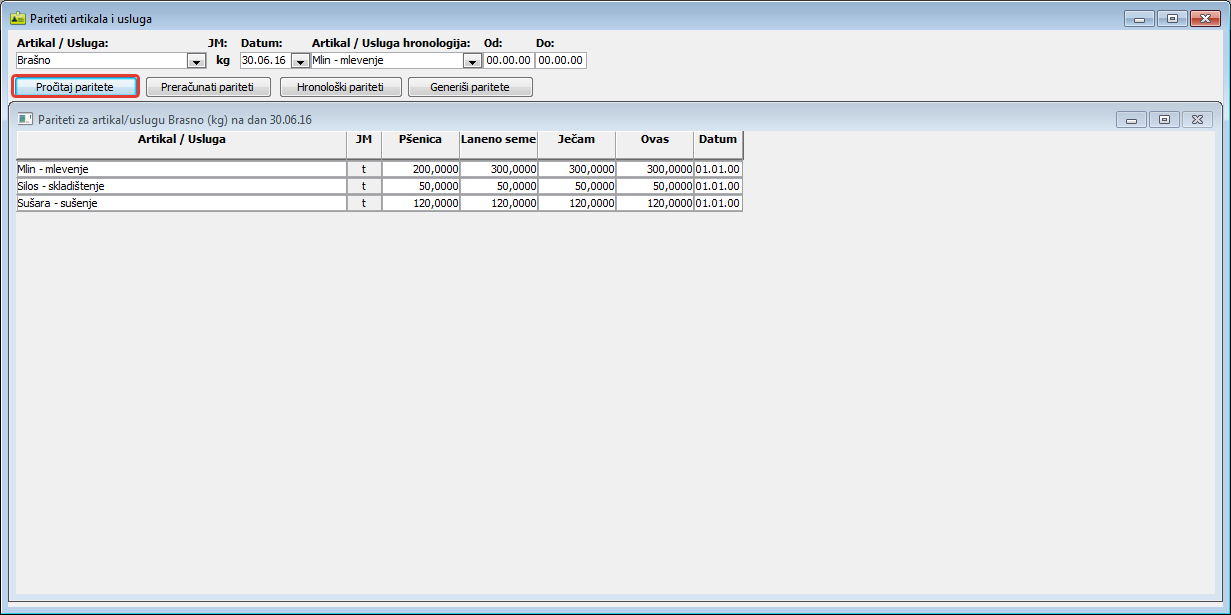
Task: Click the Pariteti artikala window title icon
Action: (x=17, y=19)
